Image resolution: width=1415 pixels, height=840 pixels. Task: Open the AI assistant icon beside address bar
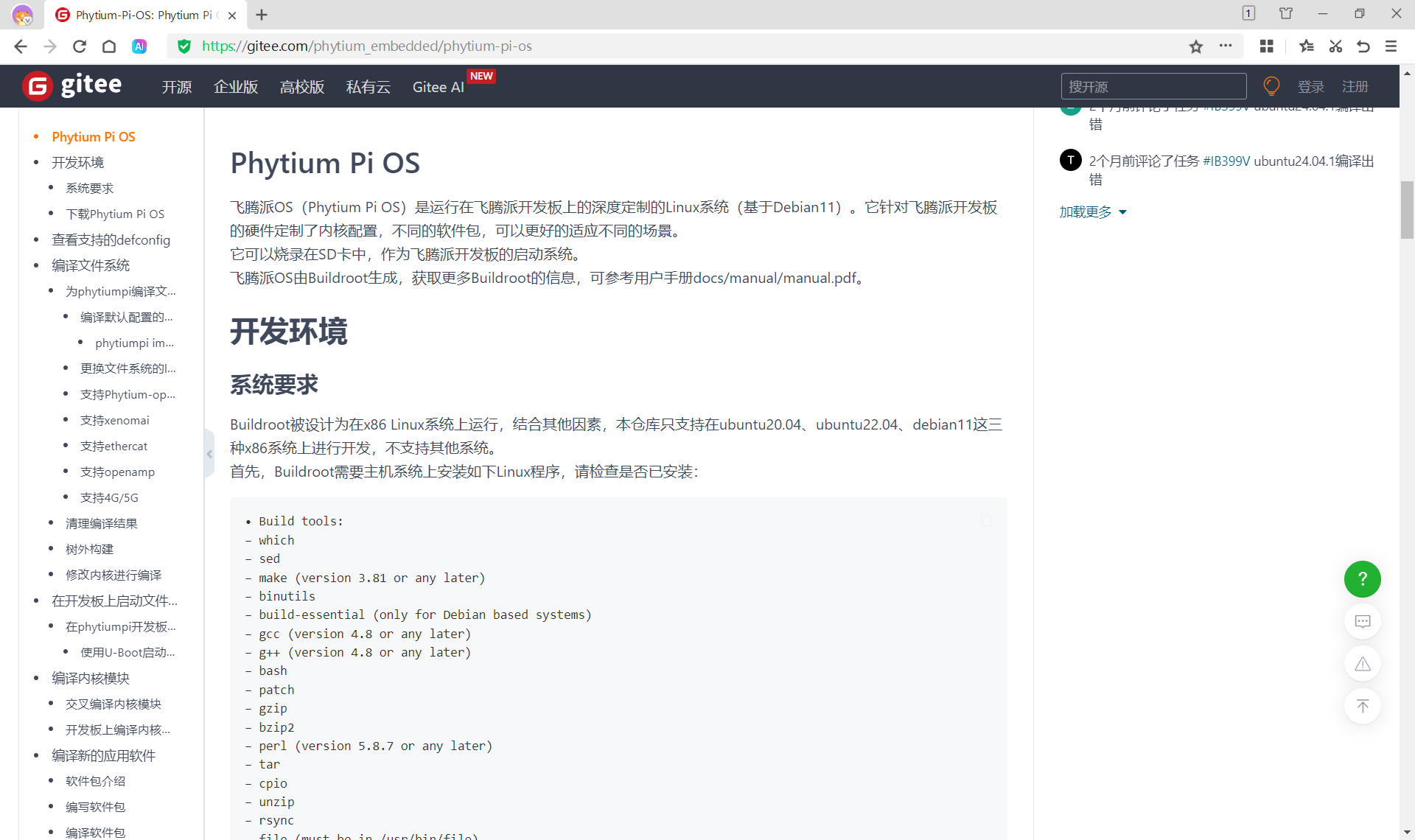(139, 46)
